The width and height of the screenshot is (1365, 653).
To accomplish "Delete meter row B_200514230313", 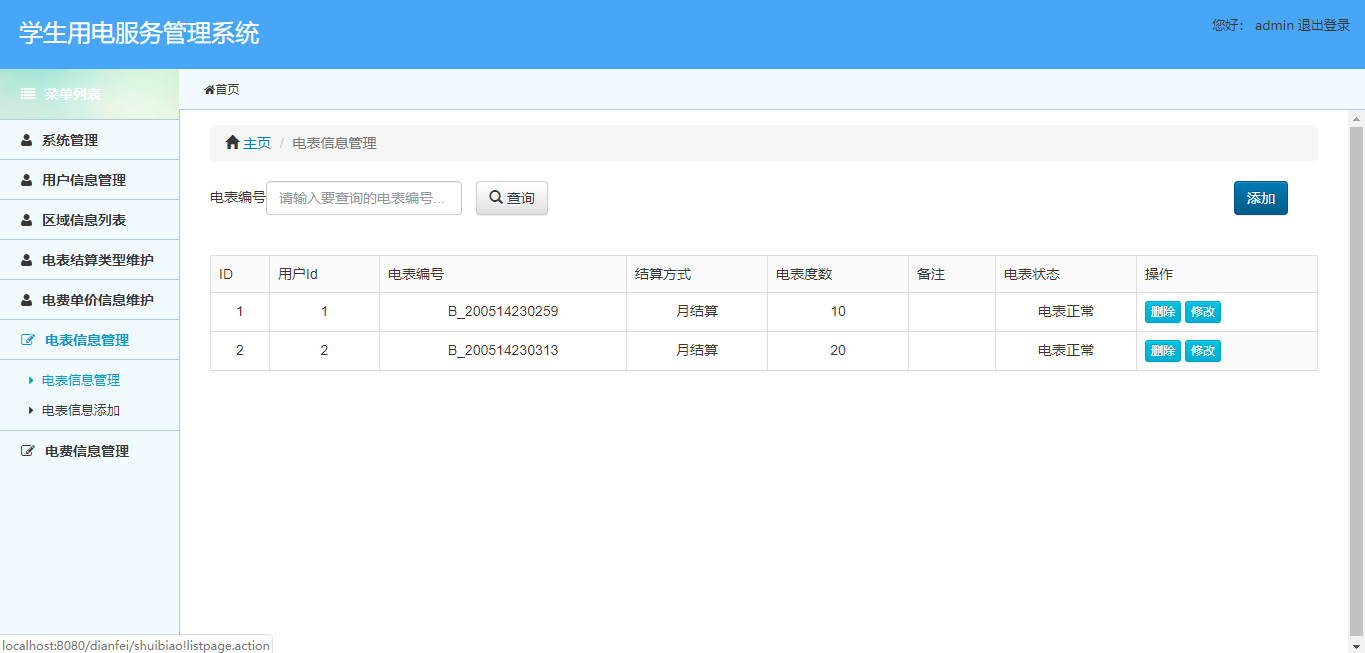I will point(1163,351).
